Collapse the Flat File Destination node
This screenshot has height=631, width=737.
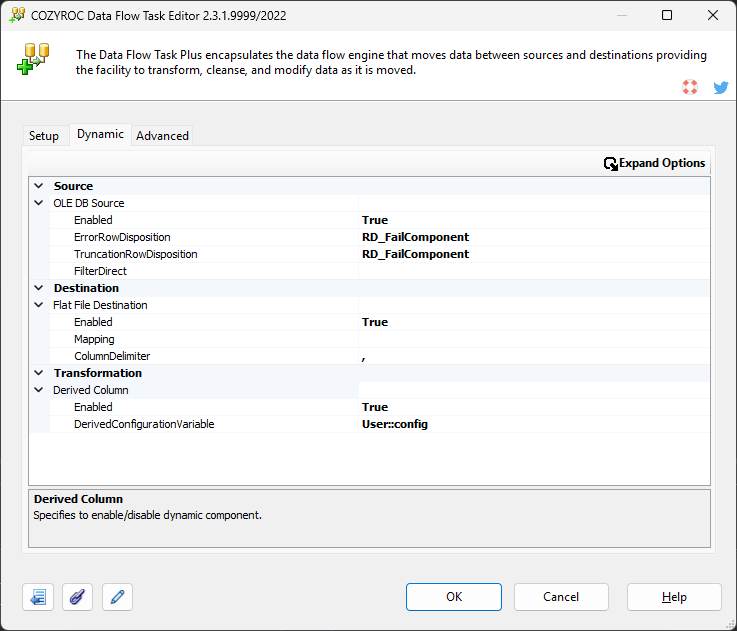(x=39, y=305)
